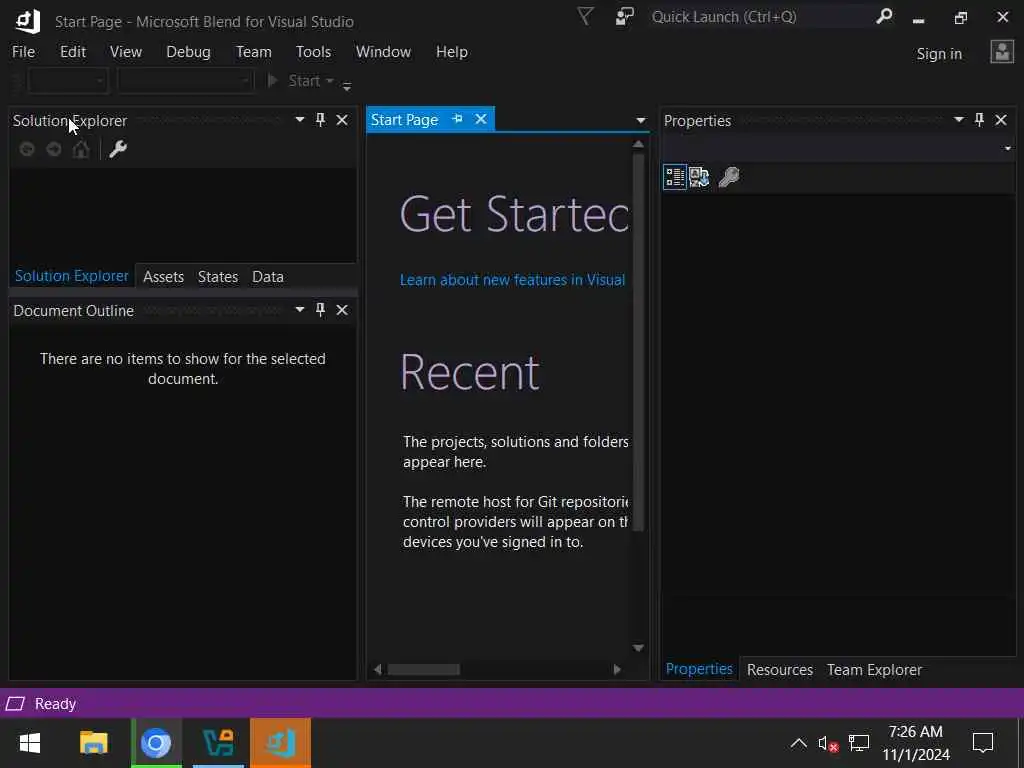Click the Solution Explorer Home icon

click(81, 150)
